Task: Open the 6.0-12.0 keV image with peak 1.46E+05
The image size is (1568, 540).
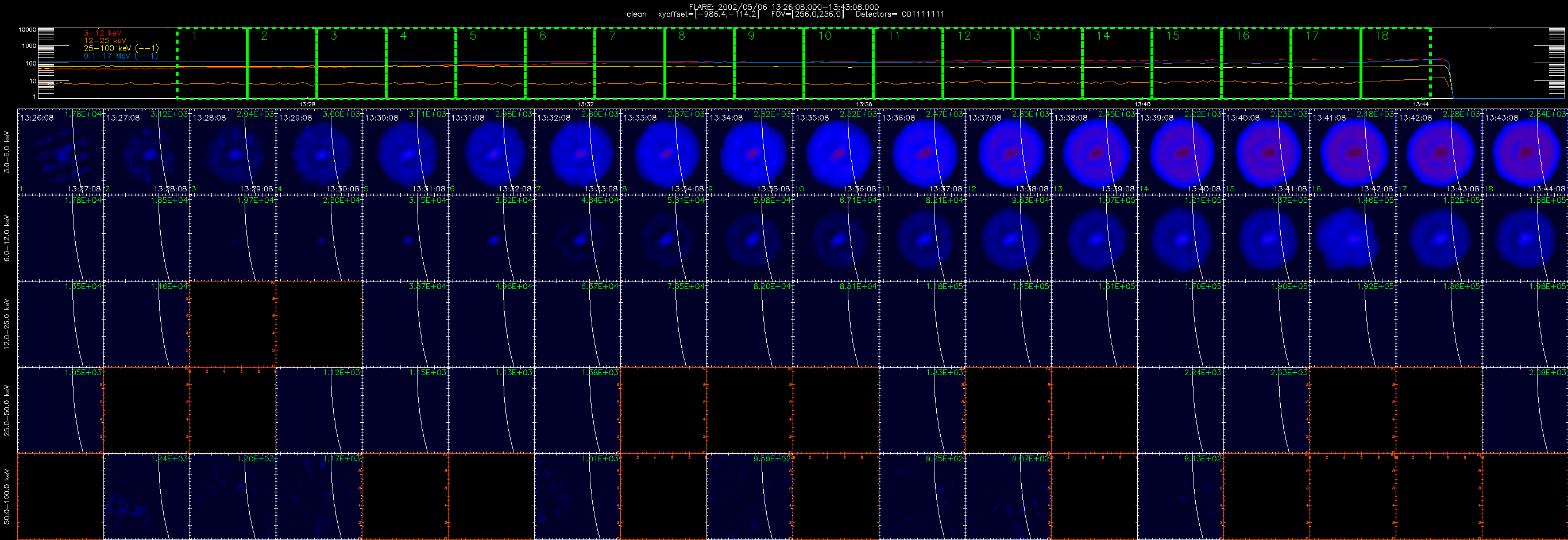Action: click(x=1353, y=238)
